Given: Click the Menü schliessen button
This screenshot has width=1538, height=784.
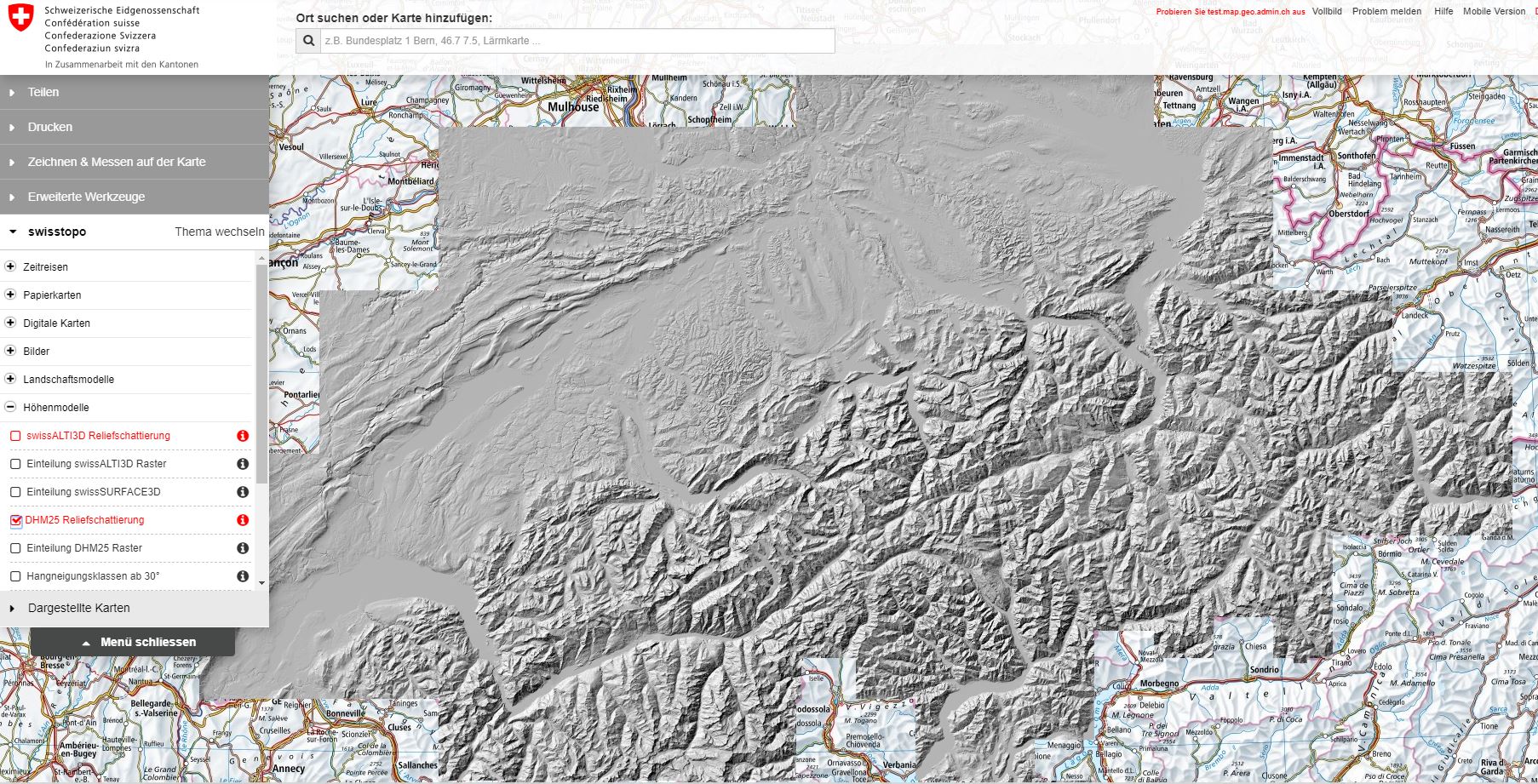Looking at the screenshot, I should (x=133, y=642).
